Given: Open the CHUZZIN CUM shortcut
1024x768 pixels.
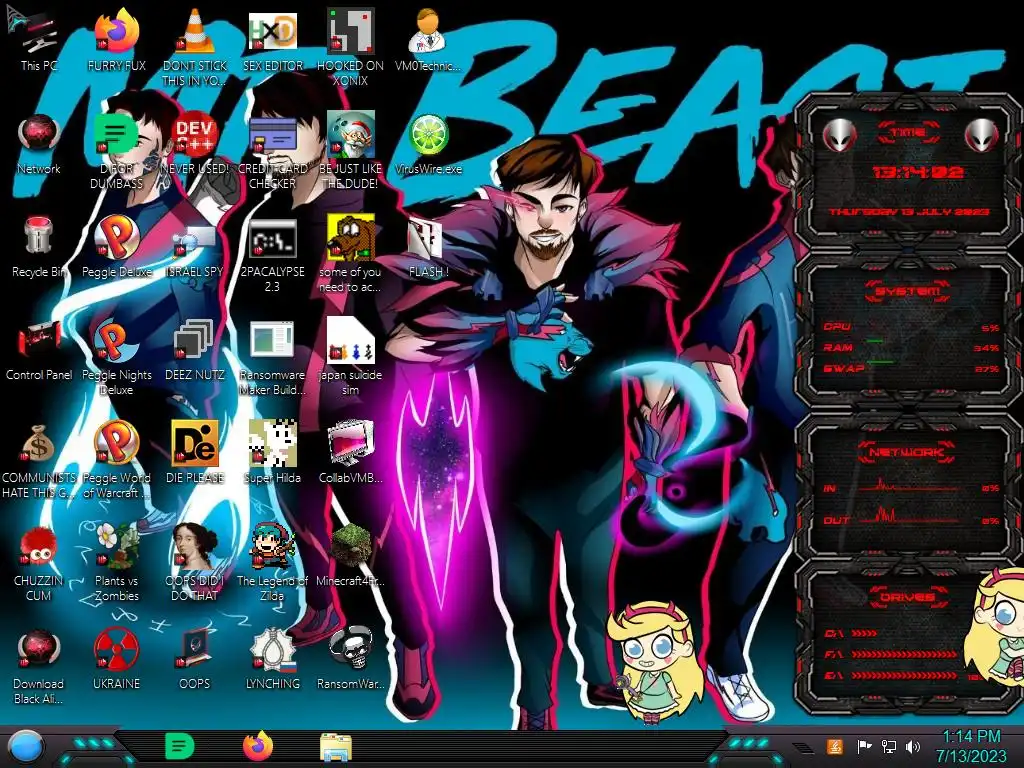Looking at the screenshot, I should click(39, 547).
